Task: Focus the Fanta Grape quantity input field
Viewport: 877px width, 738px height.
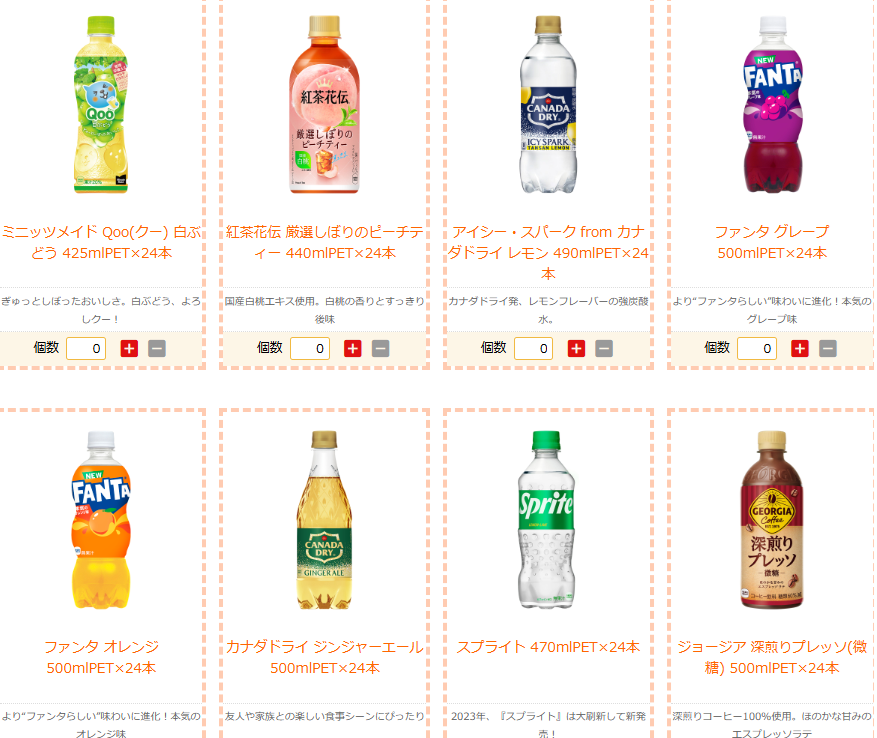Action: click(757, 349)
